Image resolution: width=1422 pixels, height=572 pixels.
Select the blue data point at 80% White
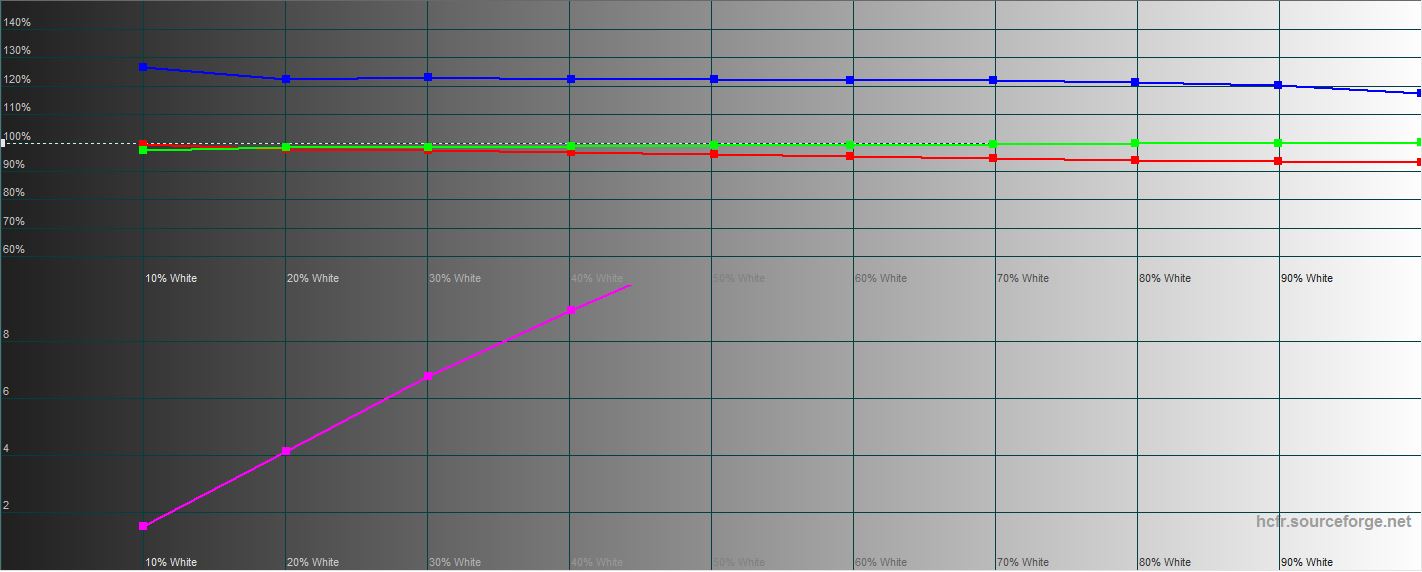click(x=1135, y=82)
